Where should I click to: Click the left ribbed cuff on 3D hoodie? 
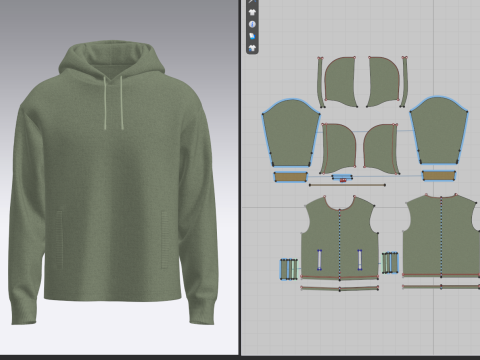23,312
